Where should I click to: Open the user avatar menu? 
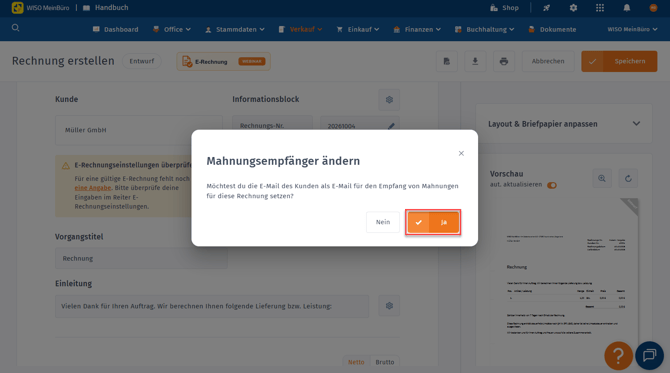653,8
